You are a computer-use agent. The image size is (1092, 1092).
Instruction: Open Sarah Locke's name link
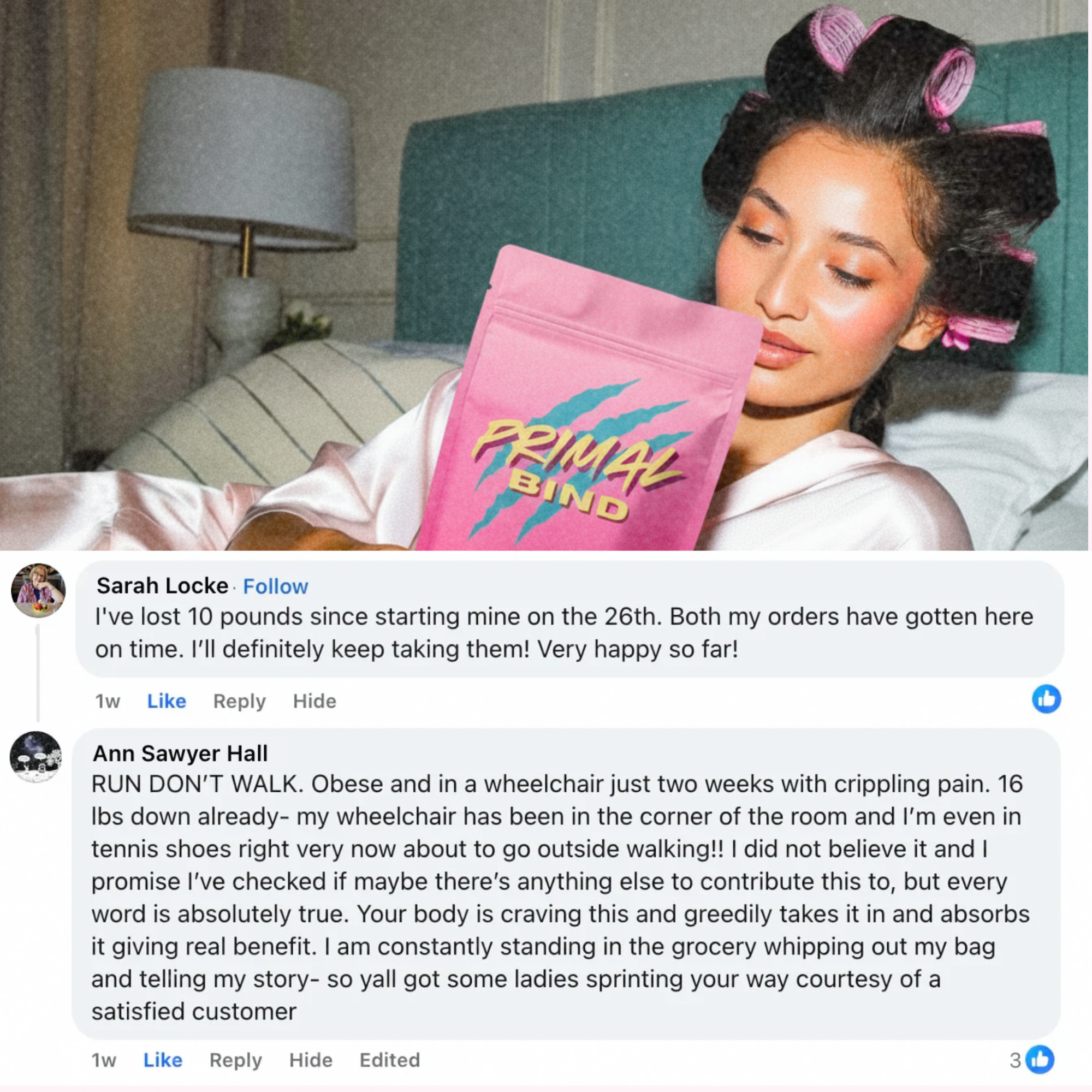click(x=162, y=585)
